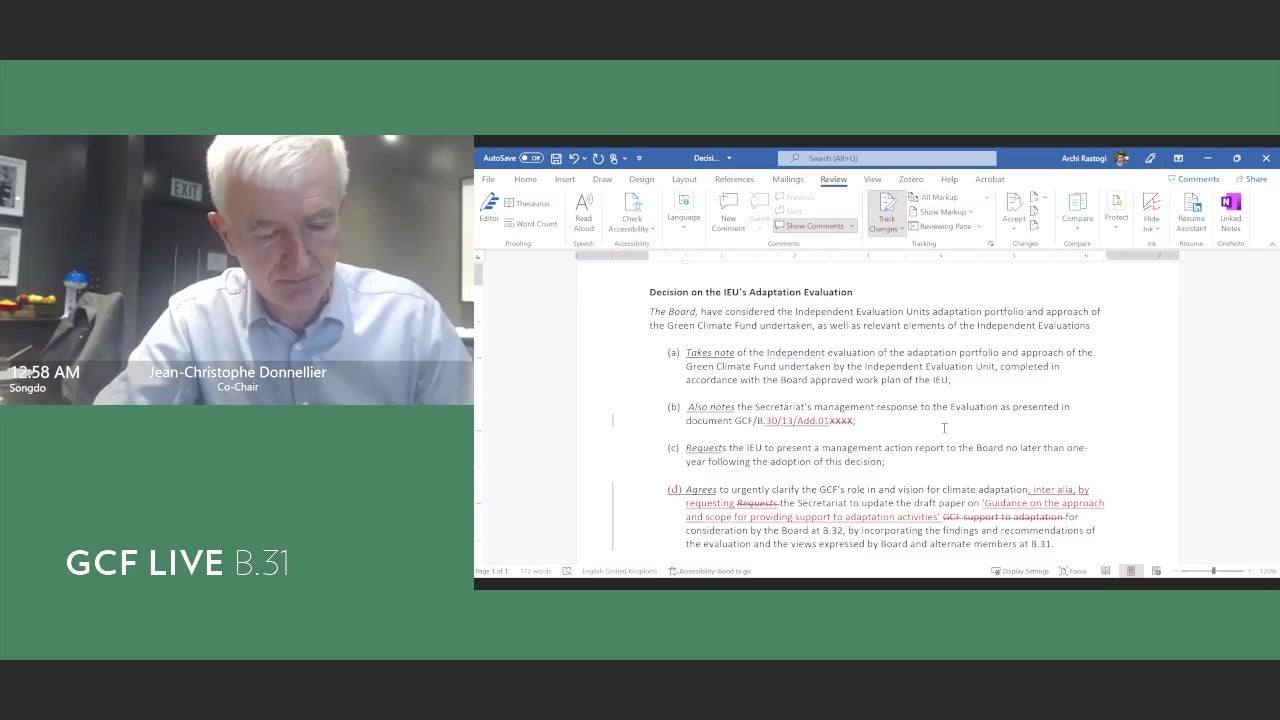
Task: Go to the previous tracked change
Action: coord(1034,211)
